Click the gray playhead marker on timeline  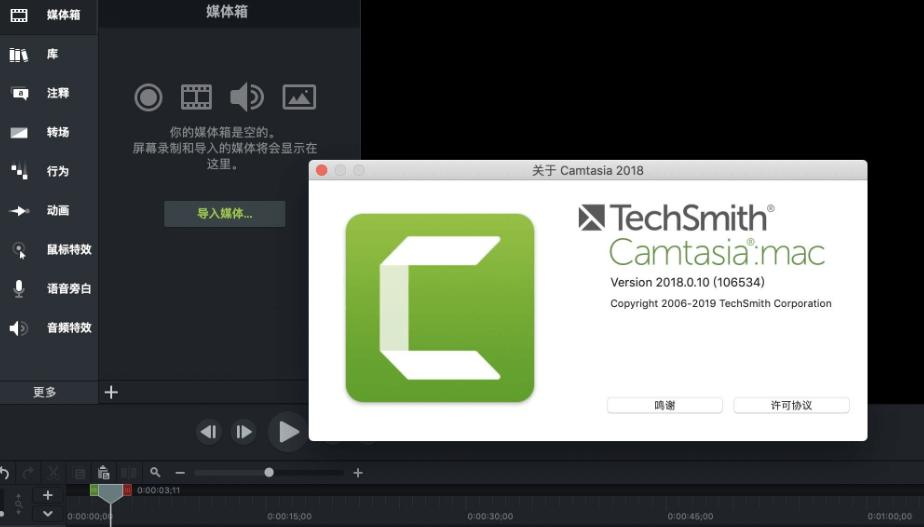pos(110,494)
